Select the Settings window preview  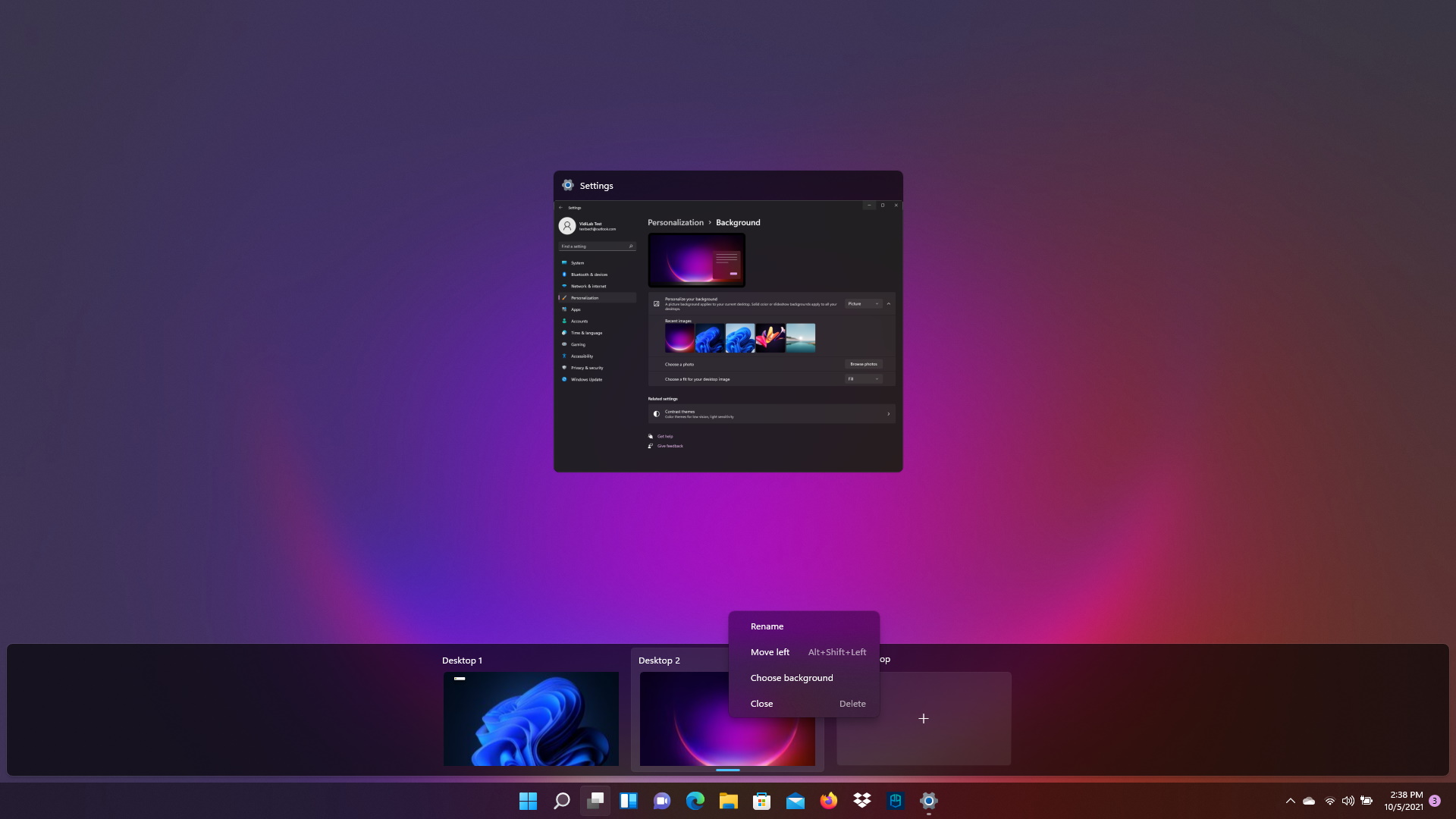[728, 334]
